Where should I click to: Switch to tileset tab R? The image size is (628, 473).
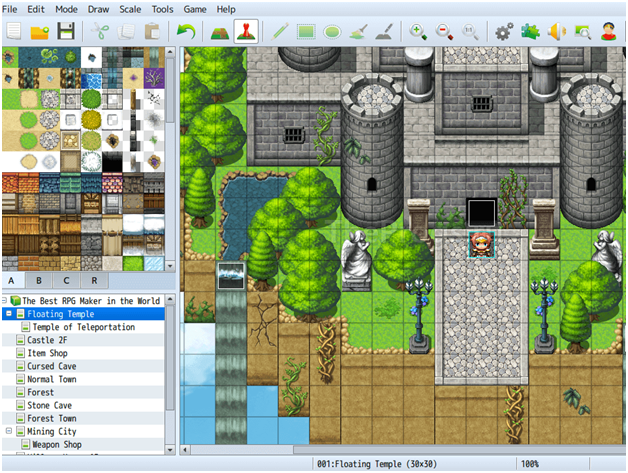click(x=95, y=281)
